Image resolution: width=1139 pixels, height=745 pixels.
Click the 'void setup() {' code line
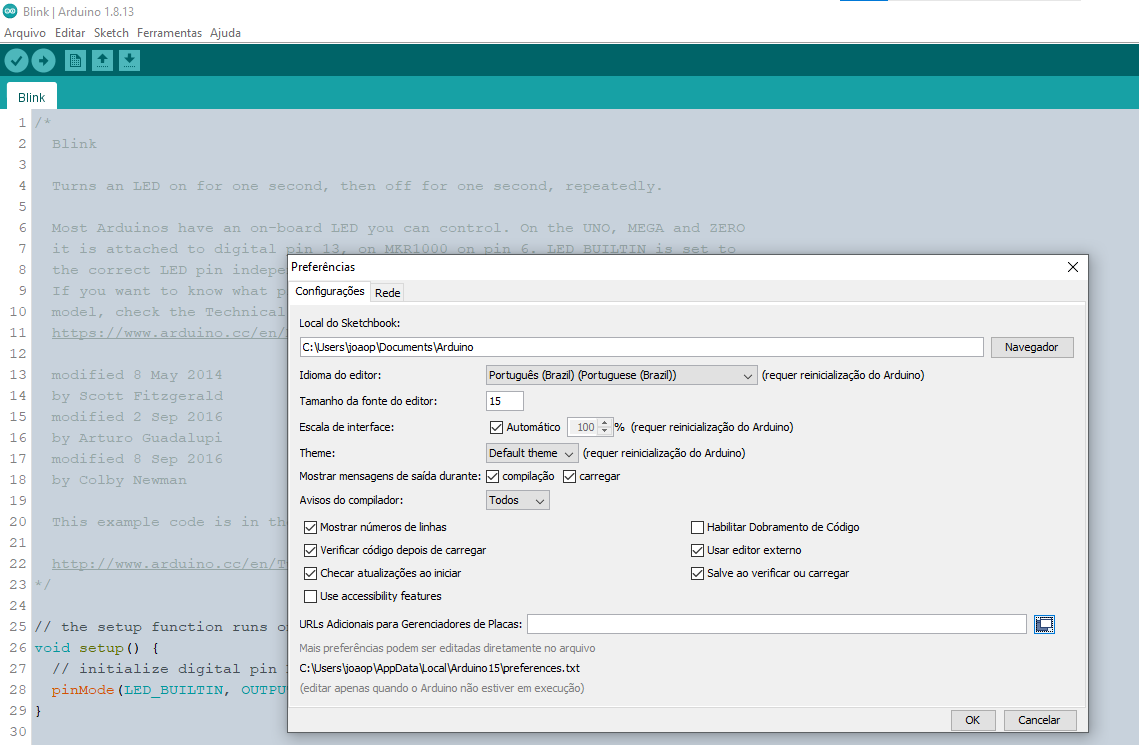[x=97, y=648]
